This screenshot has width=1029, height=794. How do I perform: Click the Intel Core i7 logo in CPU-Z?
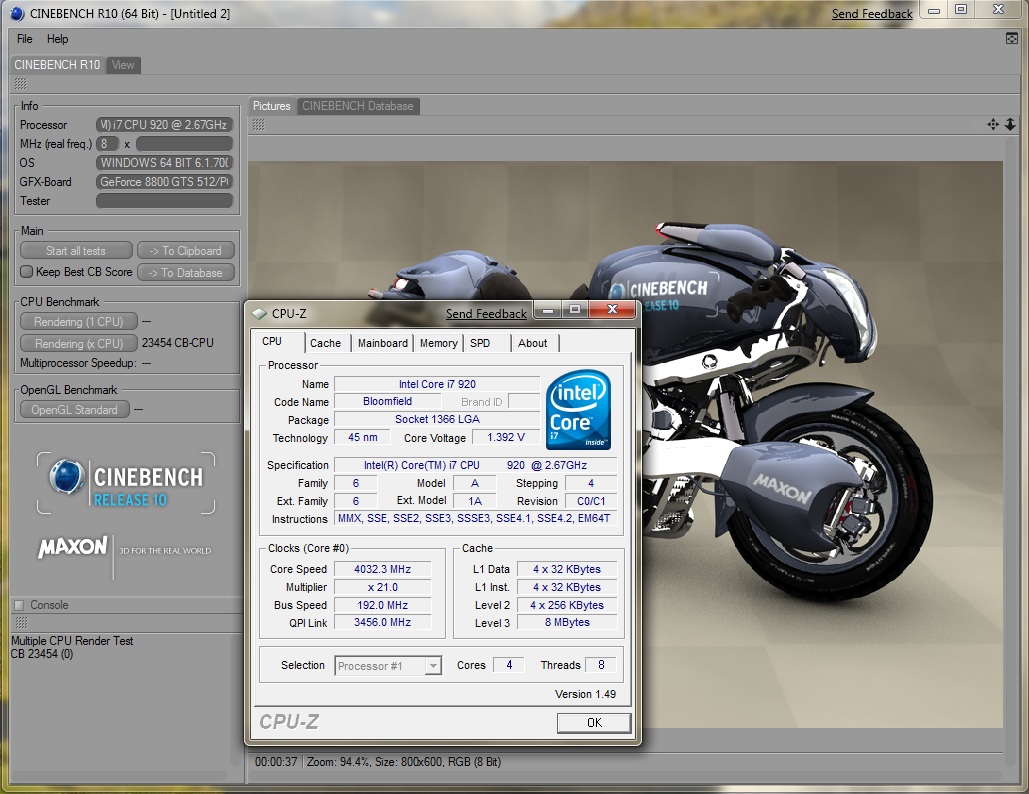click(579, 410)
